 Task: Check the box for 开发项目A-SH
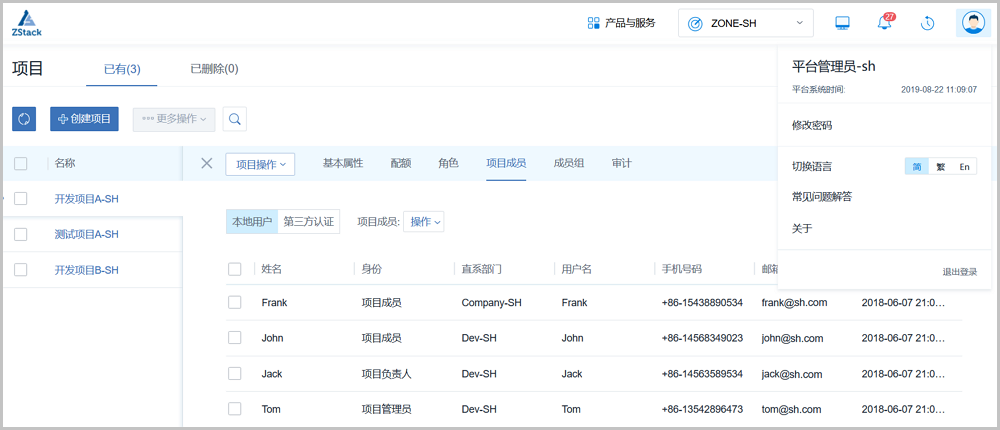pyautogui.click(x=21, y=198)
